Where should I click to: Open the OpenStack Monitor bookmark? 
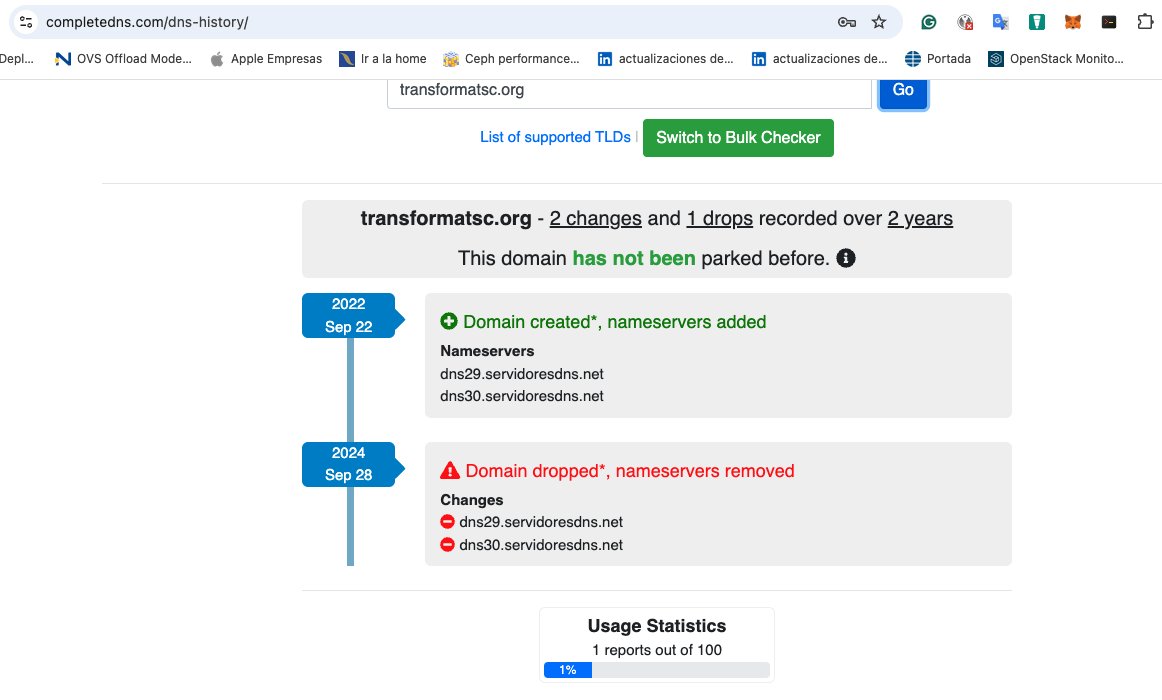1056,59
